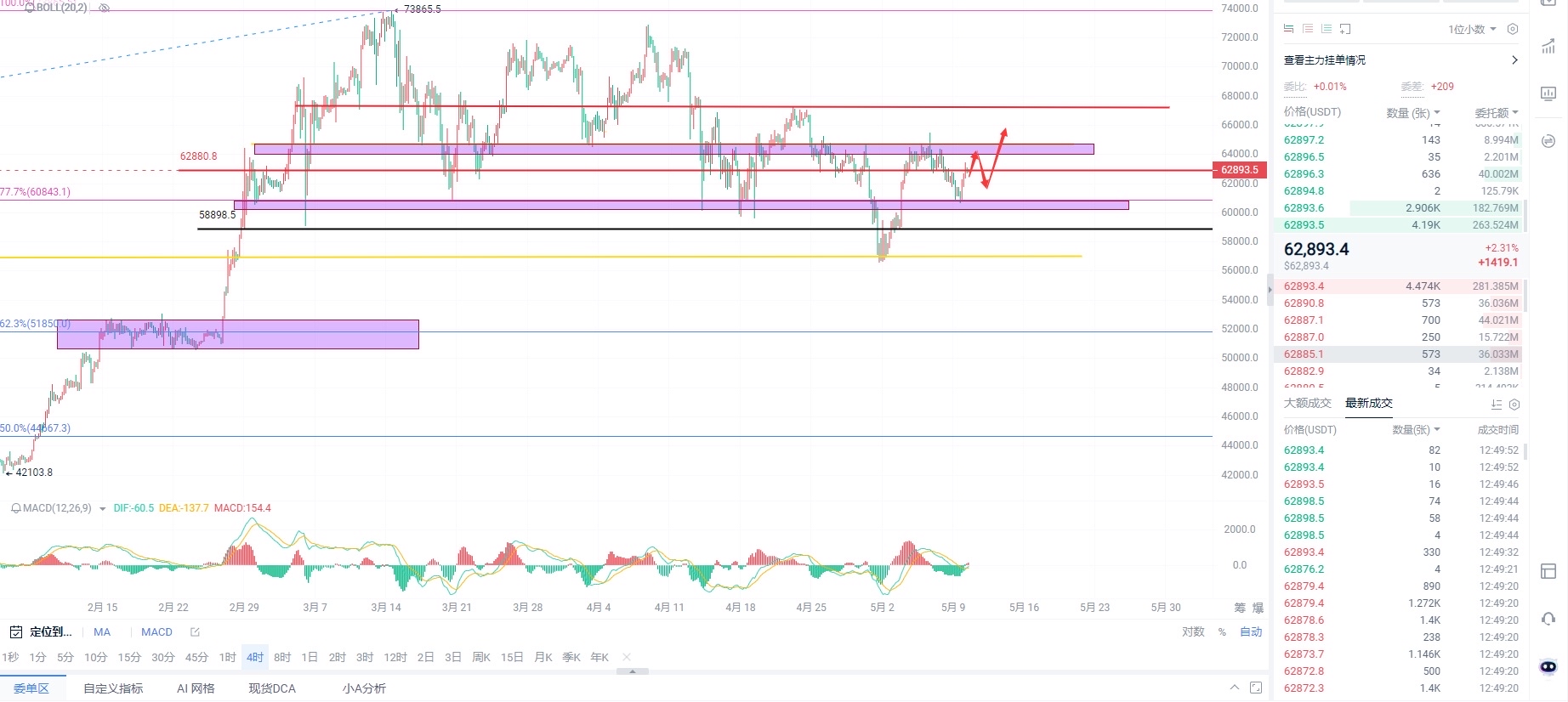Screen dimensions: 1568x702
Task: Toggle the 对数 logarithmic scale
Action: (1193, 632)
